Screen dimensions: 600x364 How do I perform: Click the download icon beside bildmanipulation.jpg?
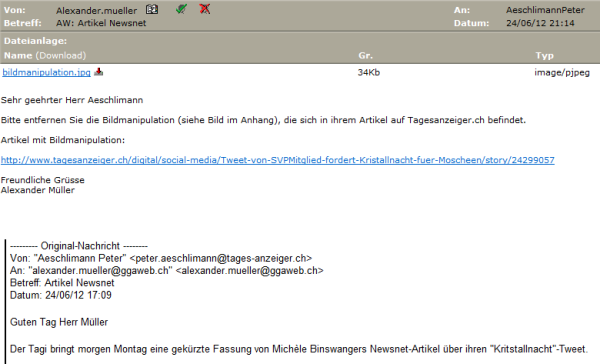[x=99, y=72]
